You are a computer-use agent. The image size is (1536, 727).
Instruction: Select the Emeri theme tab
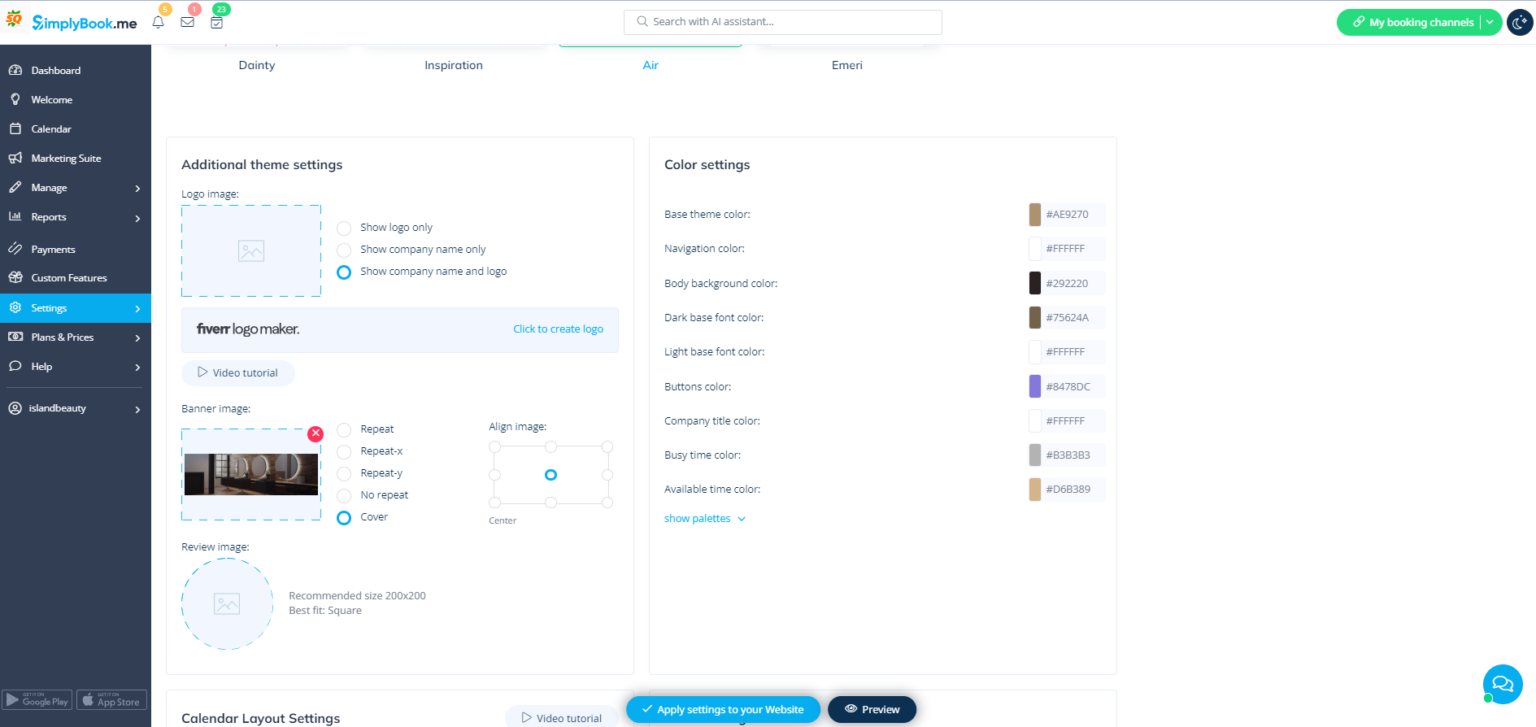click(x=847, y=65)
